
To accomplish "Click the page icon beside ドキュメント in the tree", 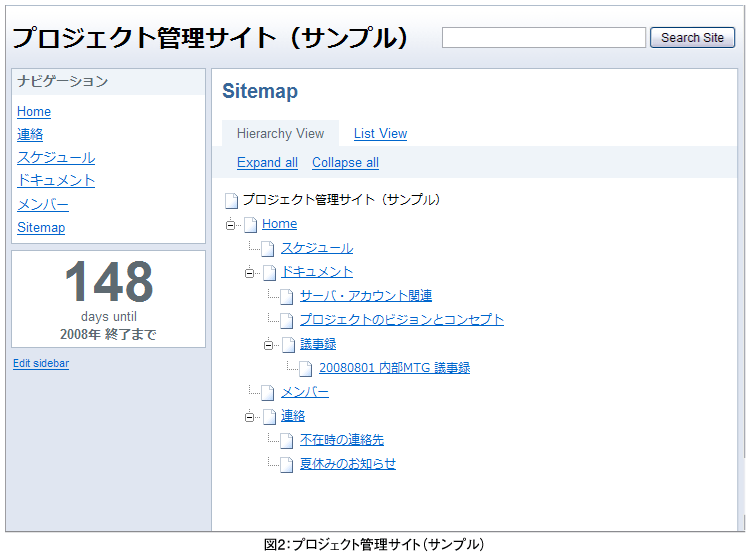I will pyautogui.click(x=270, y=273).
